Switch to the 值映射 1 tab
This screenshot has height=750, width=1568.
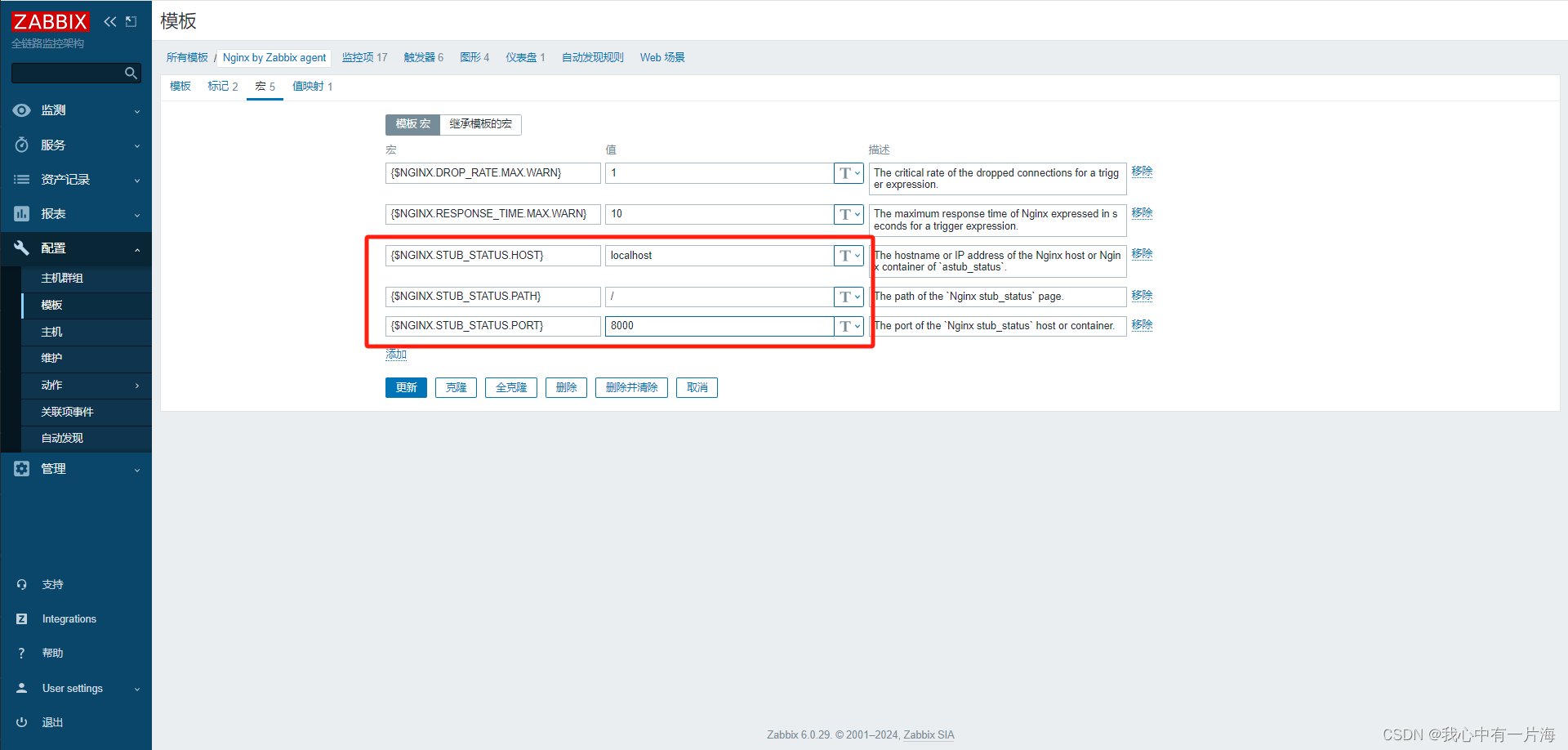coord(313,86)
